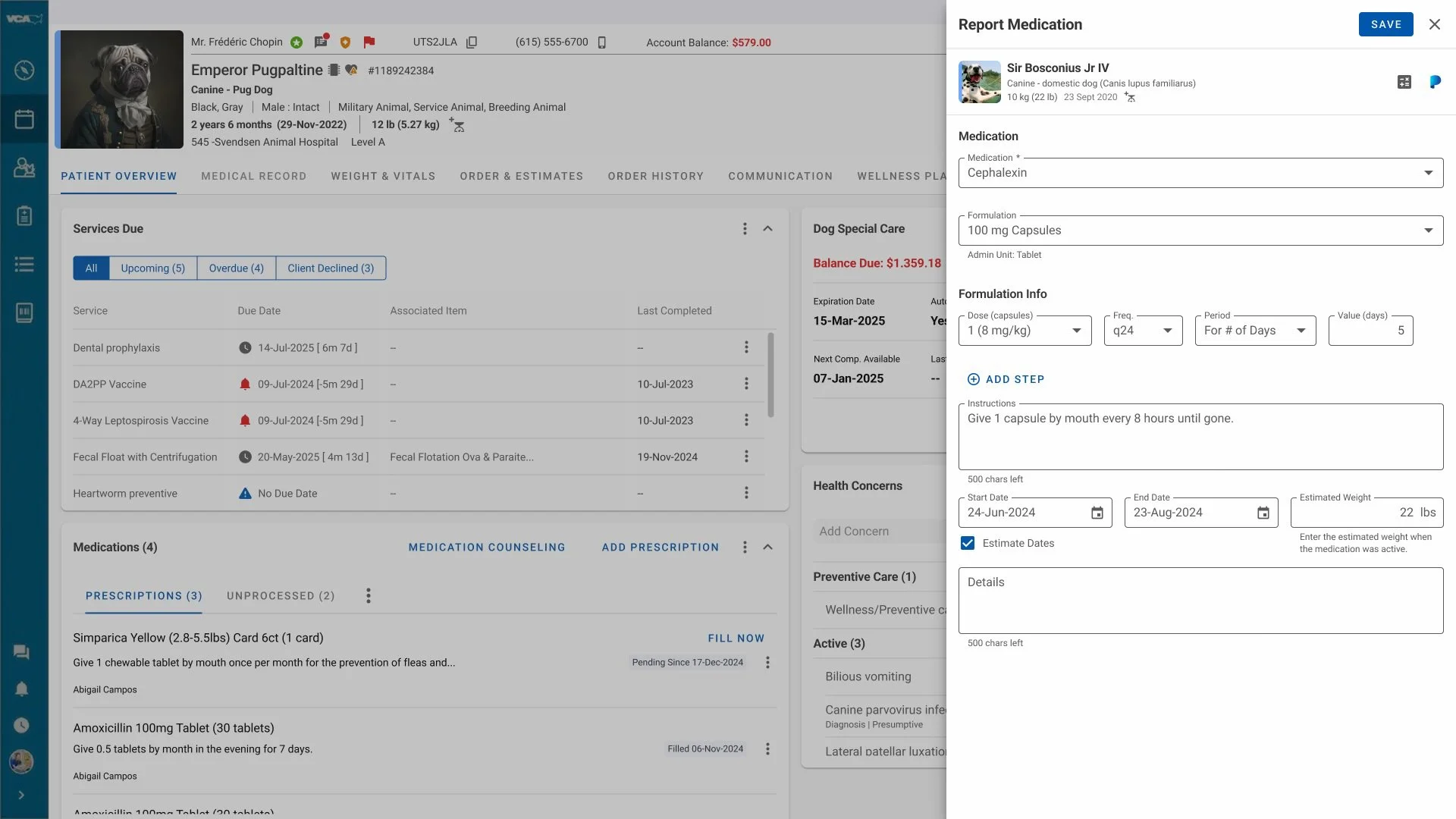Open the Freq. q24 dropdown
Viewport: 1456px width, 819px height.
1143,331
